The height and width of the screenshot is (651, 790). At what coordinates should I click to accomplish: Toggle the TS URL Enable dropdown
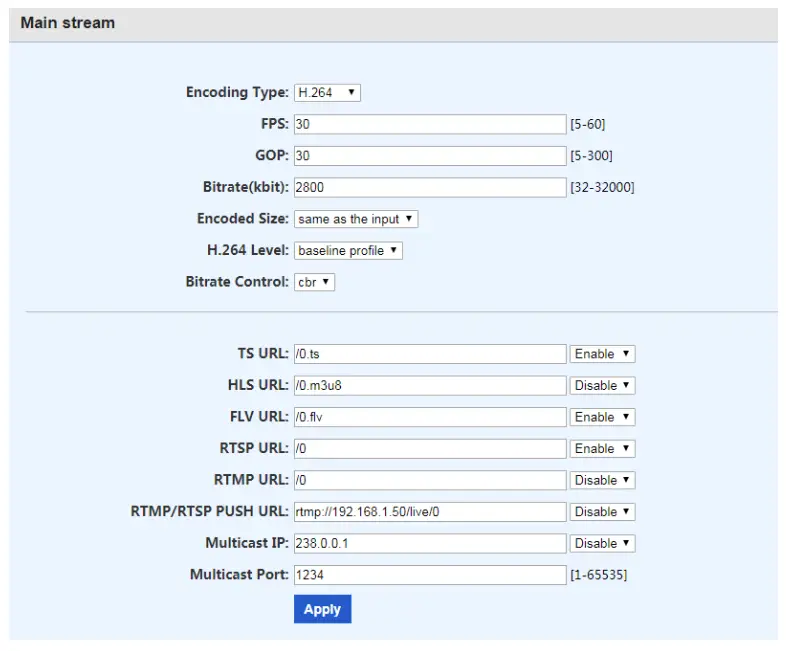coord(603,354)
